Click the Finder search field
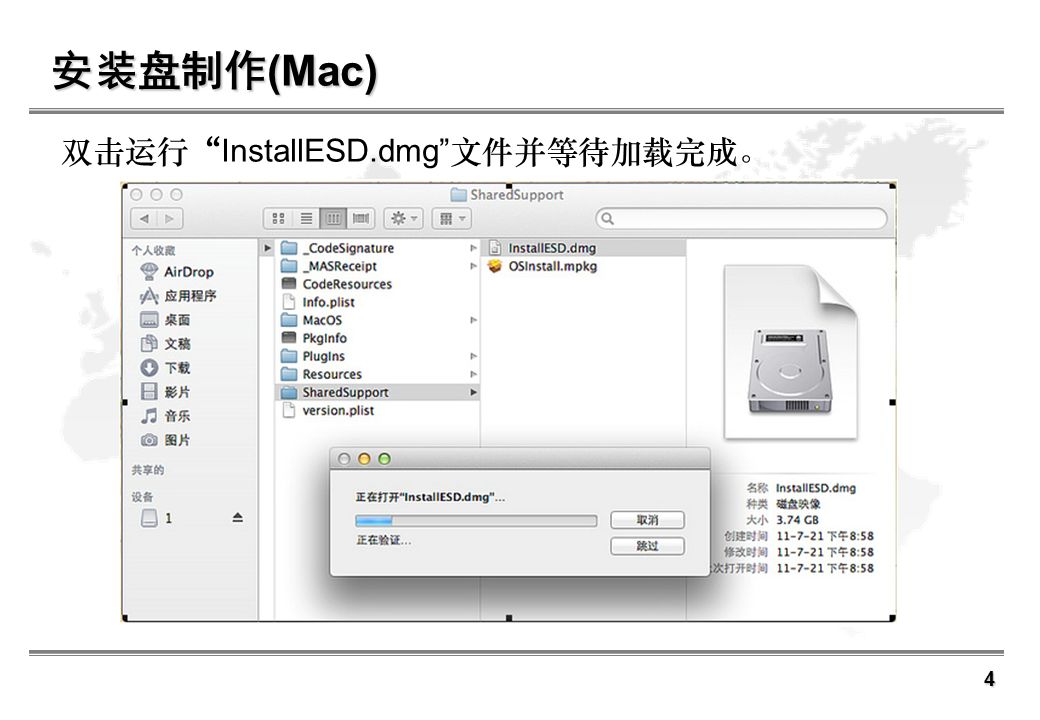This screenshot has width=1040, height=720. pyautogui.click(x=741, y=218)
